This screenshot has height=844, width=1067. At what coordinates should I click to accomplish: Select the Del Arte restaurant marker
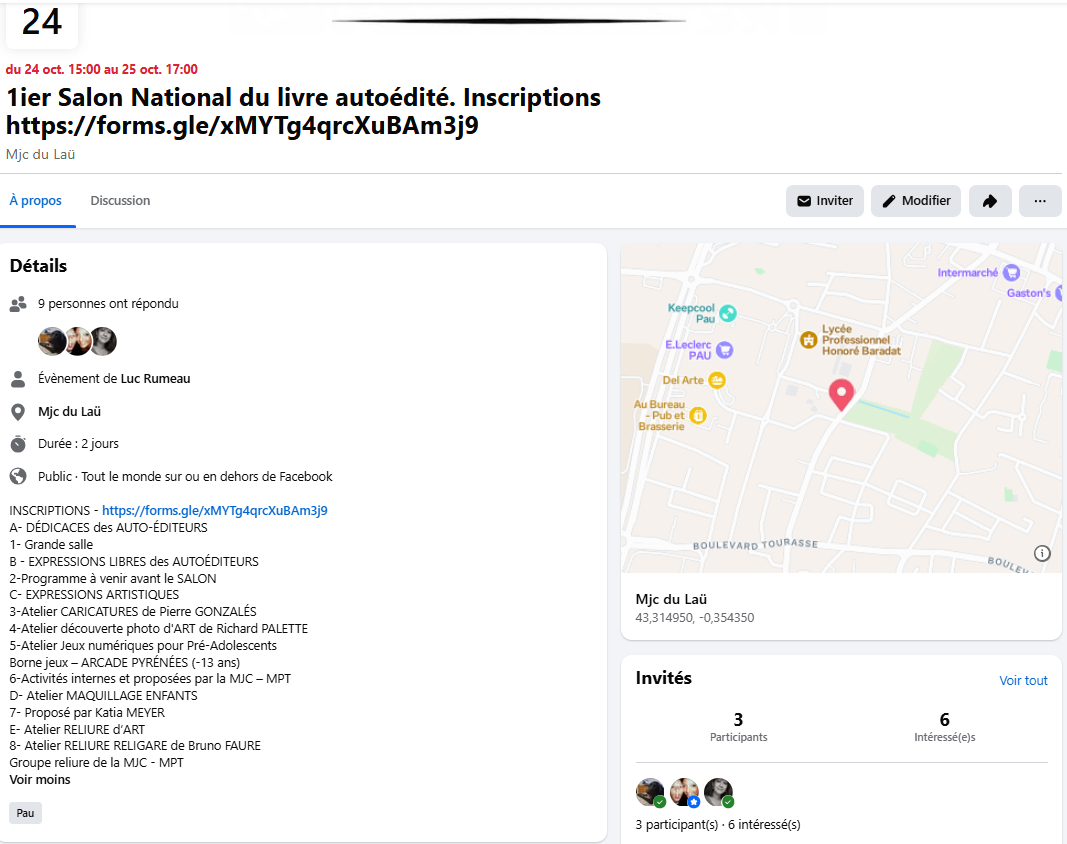click(717, 380)
